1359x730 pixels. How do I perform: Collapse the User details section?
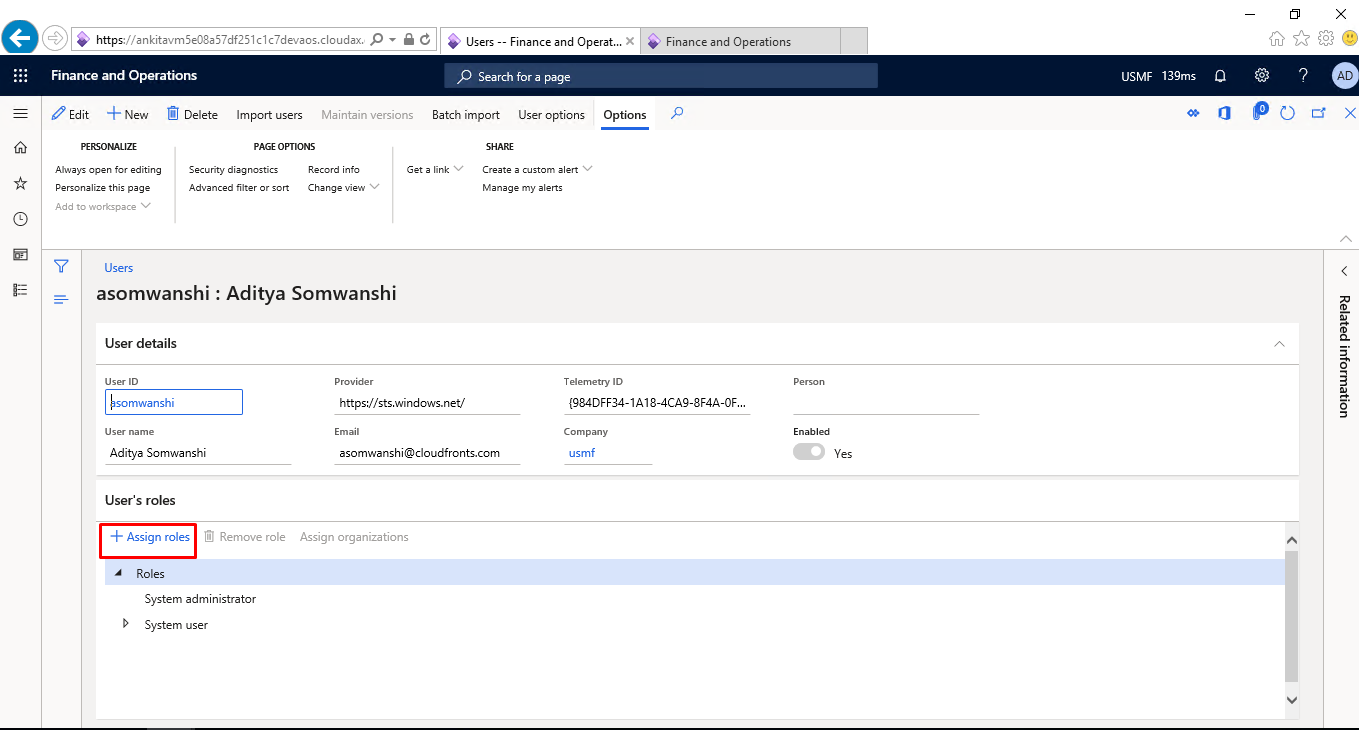point(1279,343)
